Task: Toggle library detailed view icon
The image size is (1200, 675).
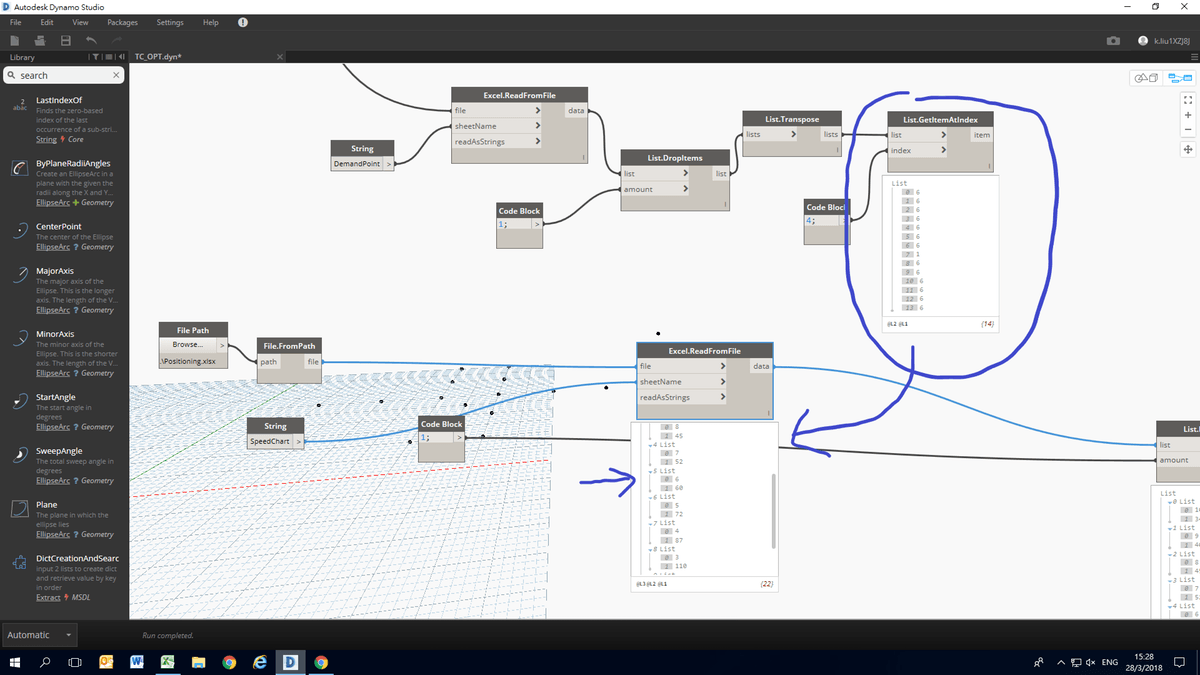Action: [x=108, y=57]
